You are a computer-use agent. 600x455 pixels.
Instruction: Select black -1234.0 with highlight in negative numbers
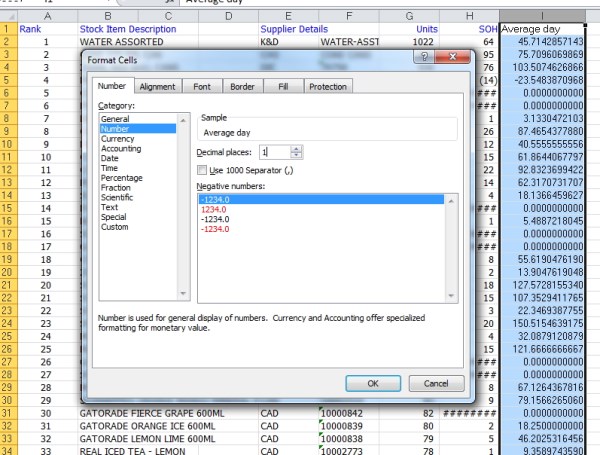(x=321, y=199)
